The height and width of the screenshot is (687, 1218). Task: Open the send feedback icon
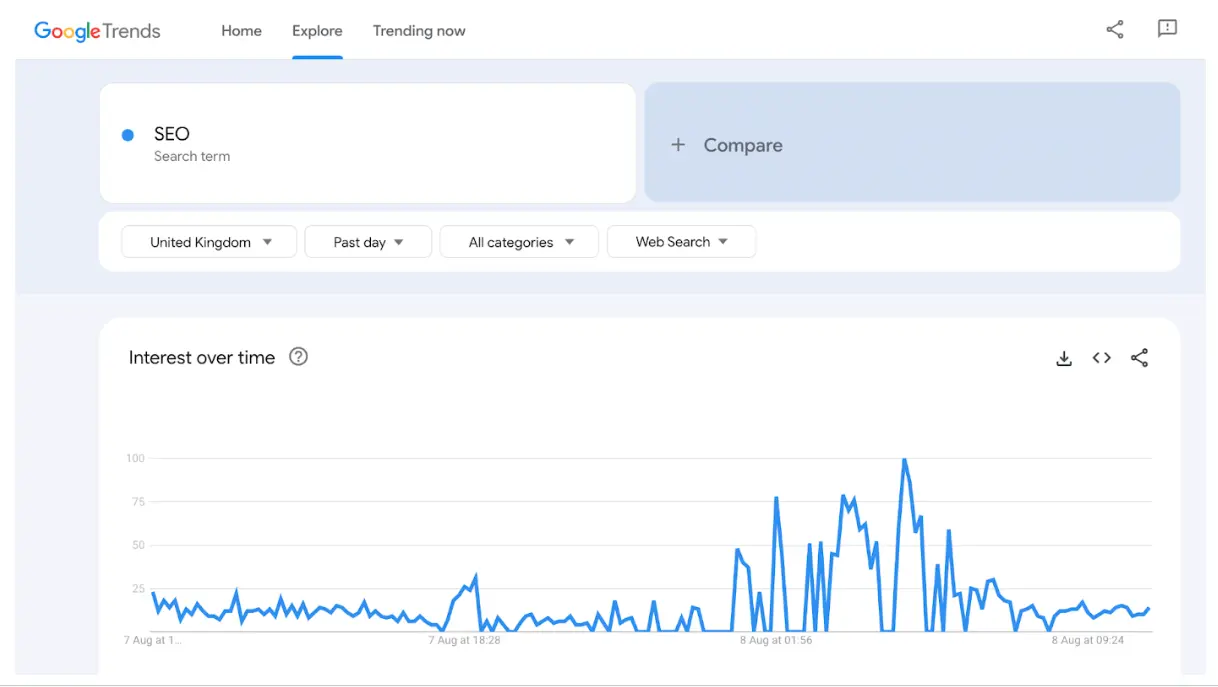[1167, 29]
